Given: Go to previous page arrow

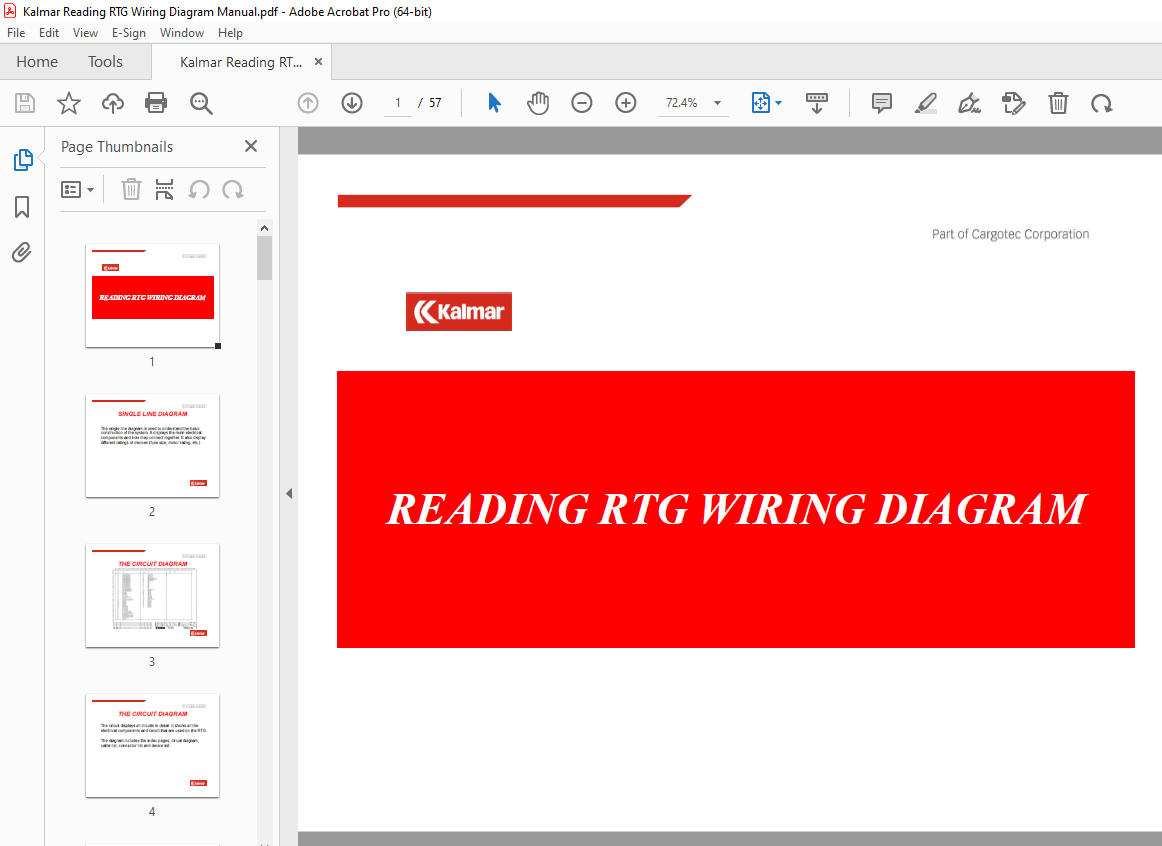Looking at the screenshot, I should [x=308, y=103].
